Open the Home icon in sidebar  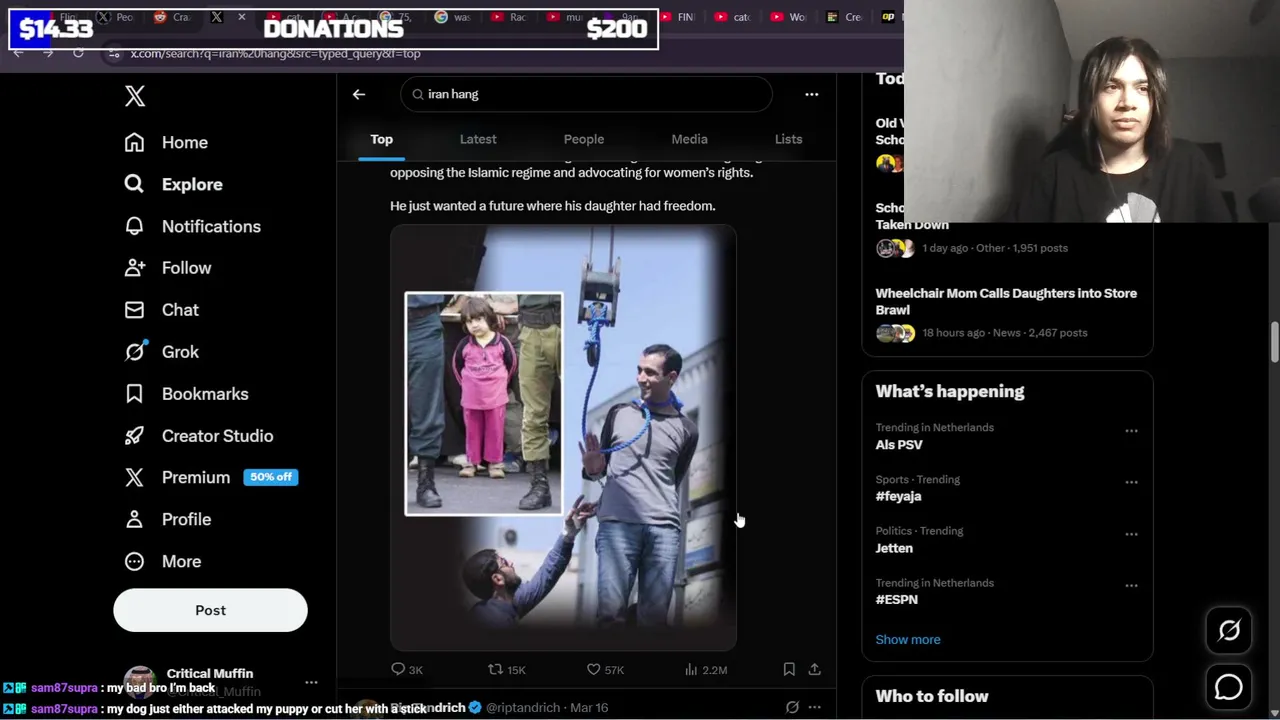click(x=134, y=142)
